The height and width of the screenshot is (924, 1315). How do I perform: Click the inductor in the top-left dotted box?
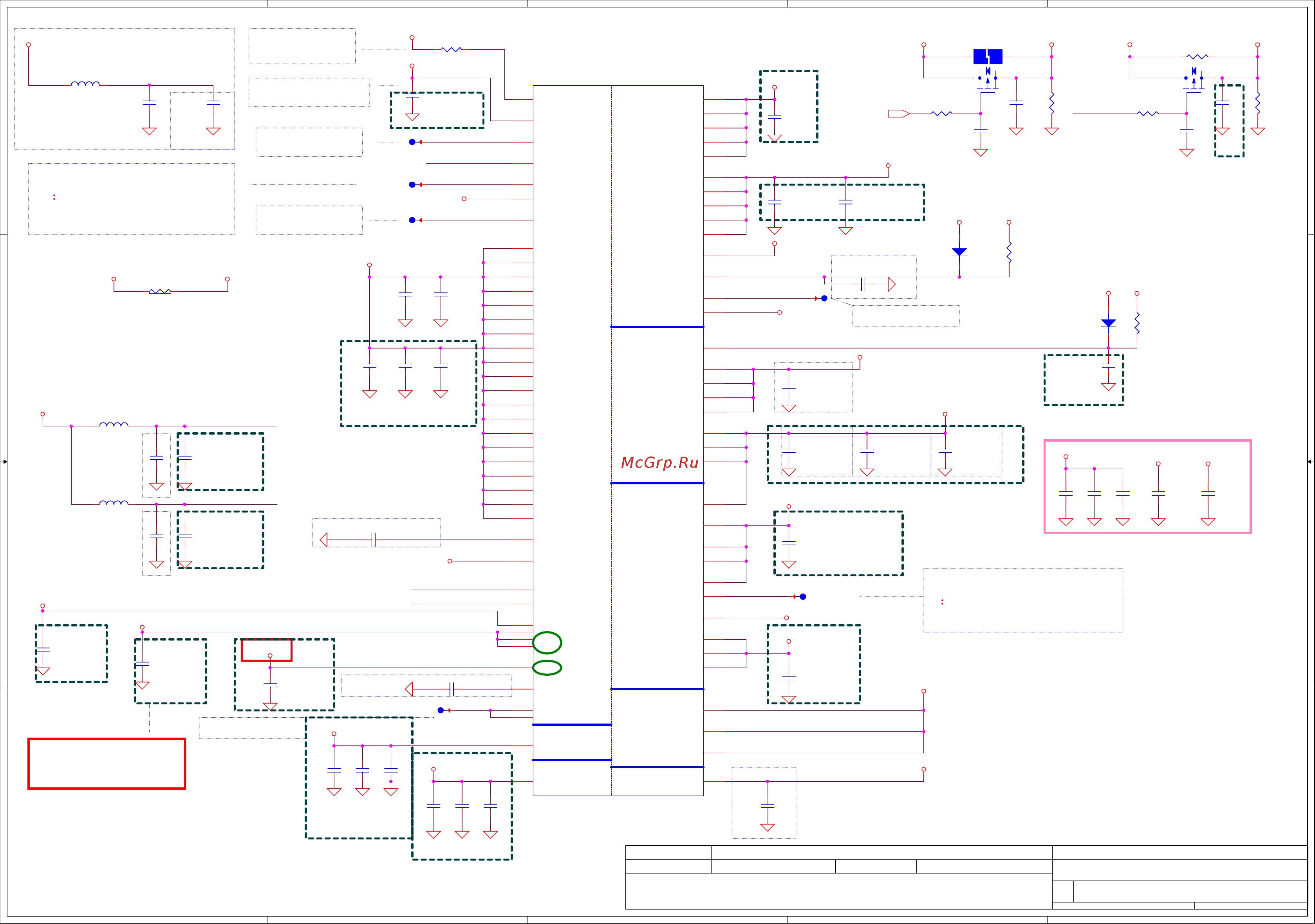point(85,83)
